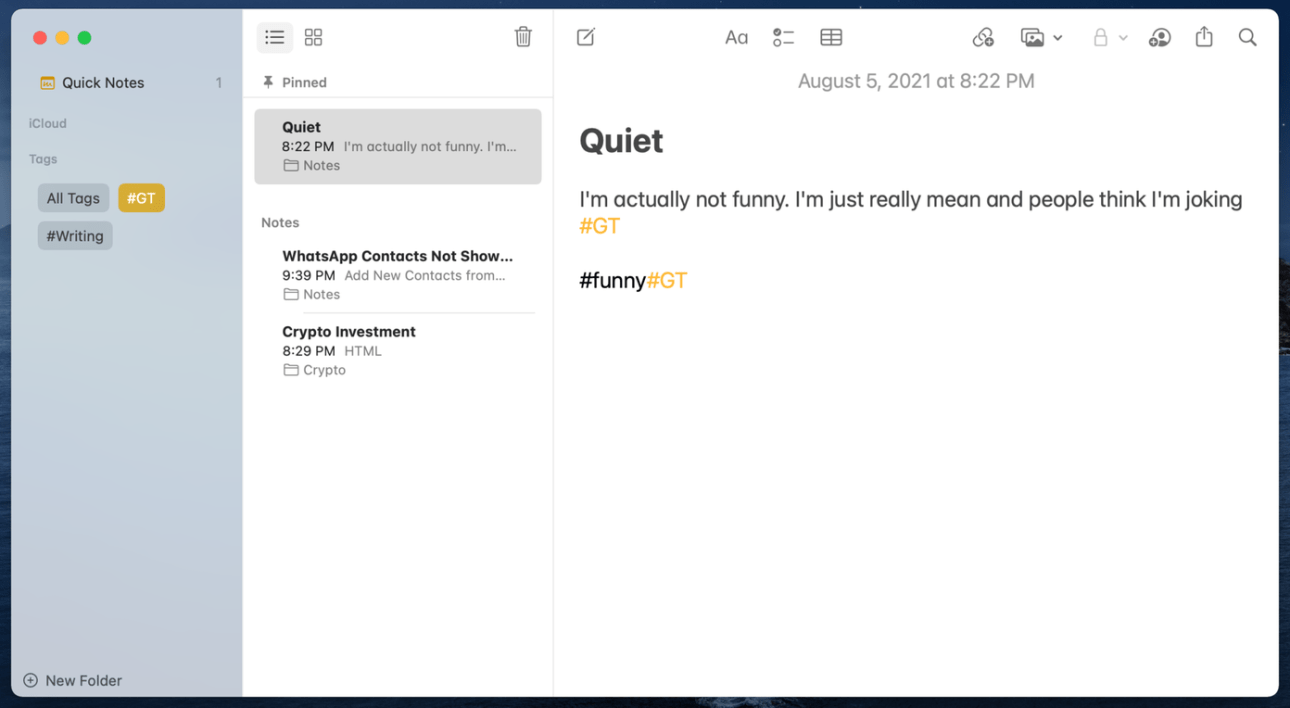The height and width of the screenshot is (708, 1290).
Task: Click the #funny text in the note
Action: click(612, 281)
